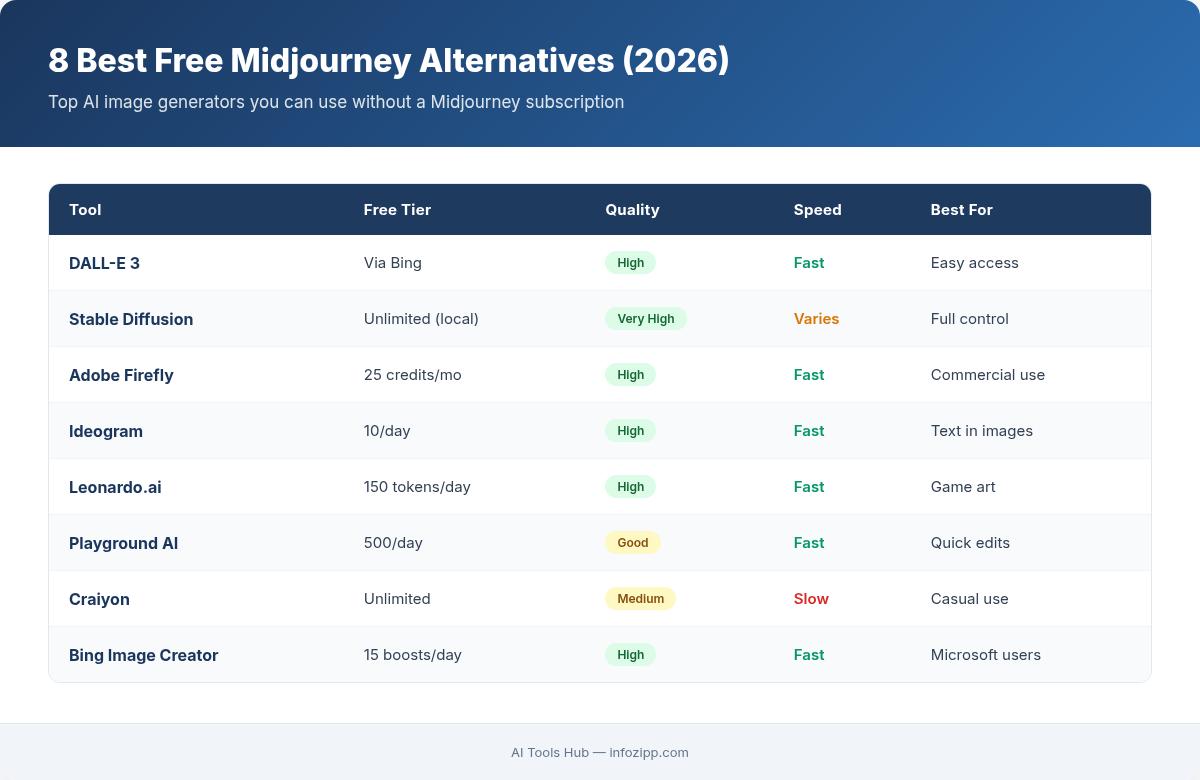The width and height of the screenshot is (1200, 780).
Task: Select the 'Medium' quality badge for Craiyon
Action: click(x=640, y=598)
